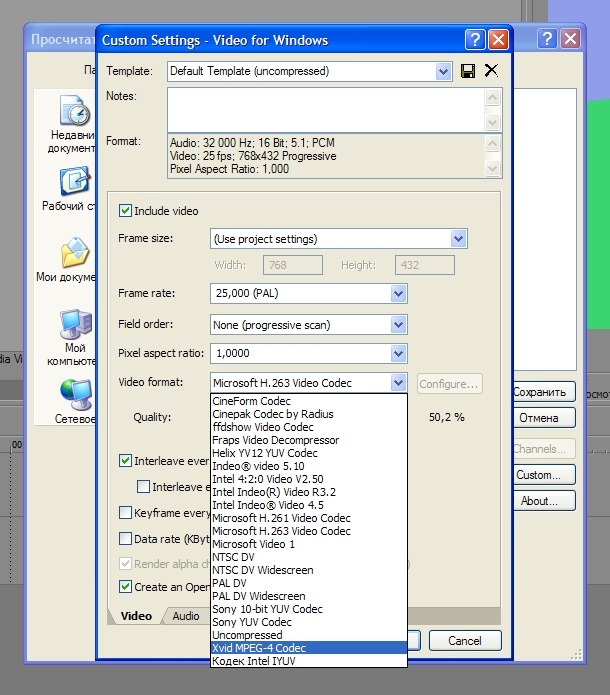Open the Мой компьютер icon
The height and width of the screenshot is (695, 610).
75,324
